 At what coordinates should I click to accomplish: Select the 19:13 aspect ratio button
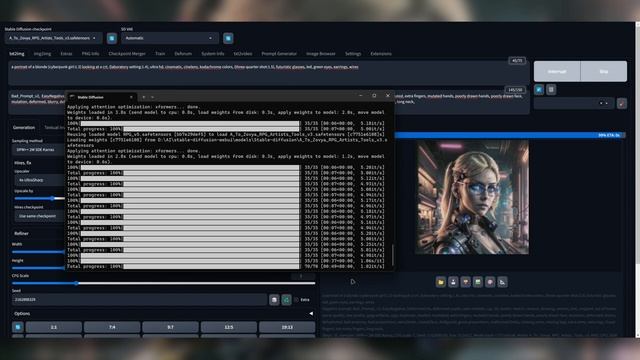pos(287,327)
